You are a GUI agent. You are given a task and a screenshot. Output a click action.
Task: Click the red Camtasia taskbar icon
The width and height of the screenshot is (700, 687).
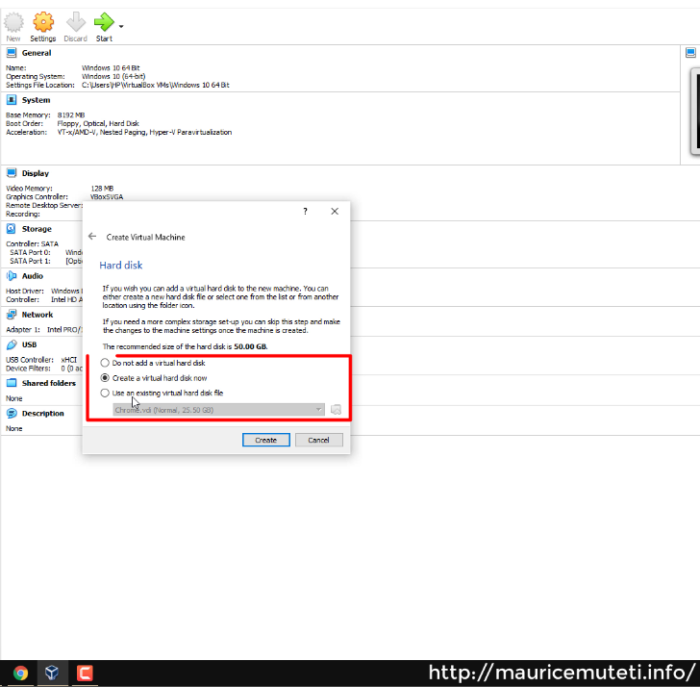pyautogui.click(x=84, y=672)
